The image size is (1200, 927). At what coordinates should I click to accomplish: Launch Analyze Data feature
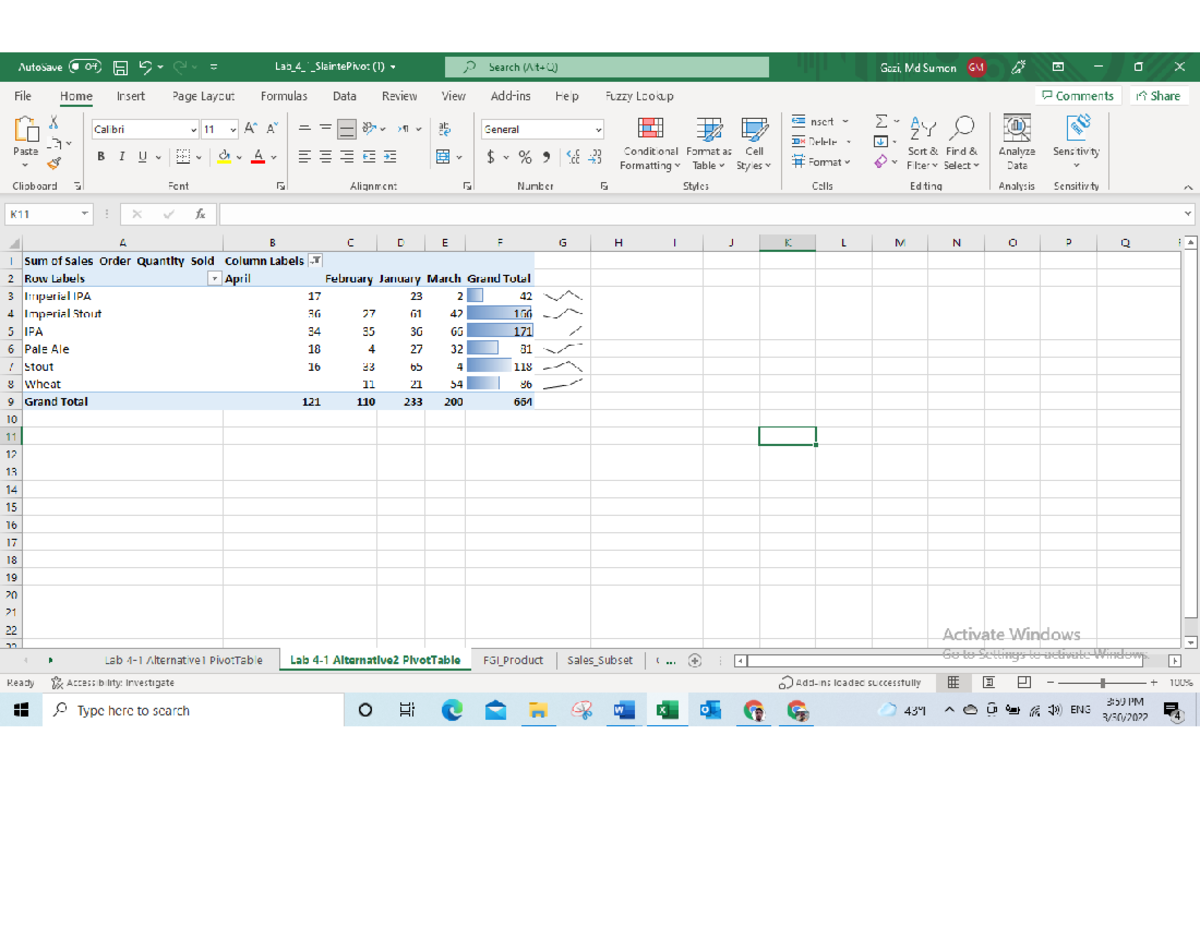pyautogui.click(x=1016, y=140)
